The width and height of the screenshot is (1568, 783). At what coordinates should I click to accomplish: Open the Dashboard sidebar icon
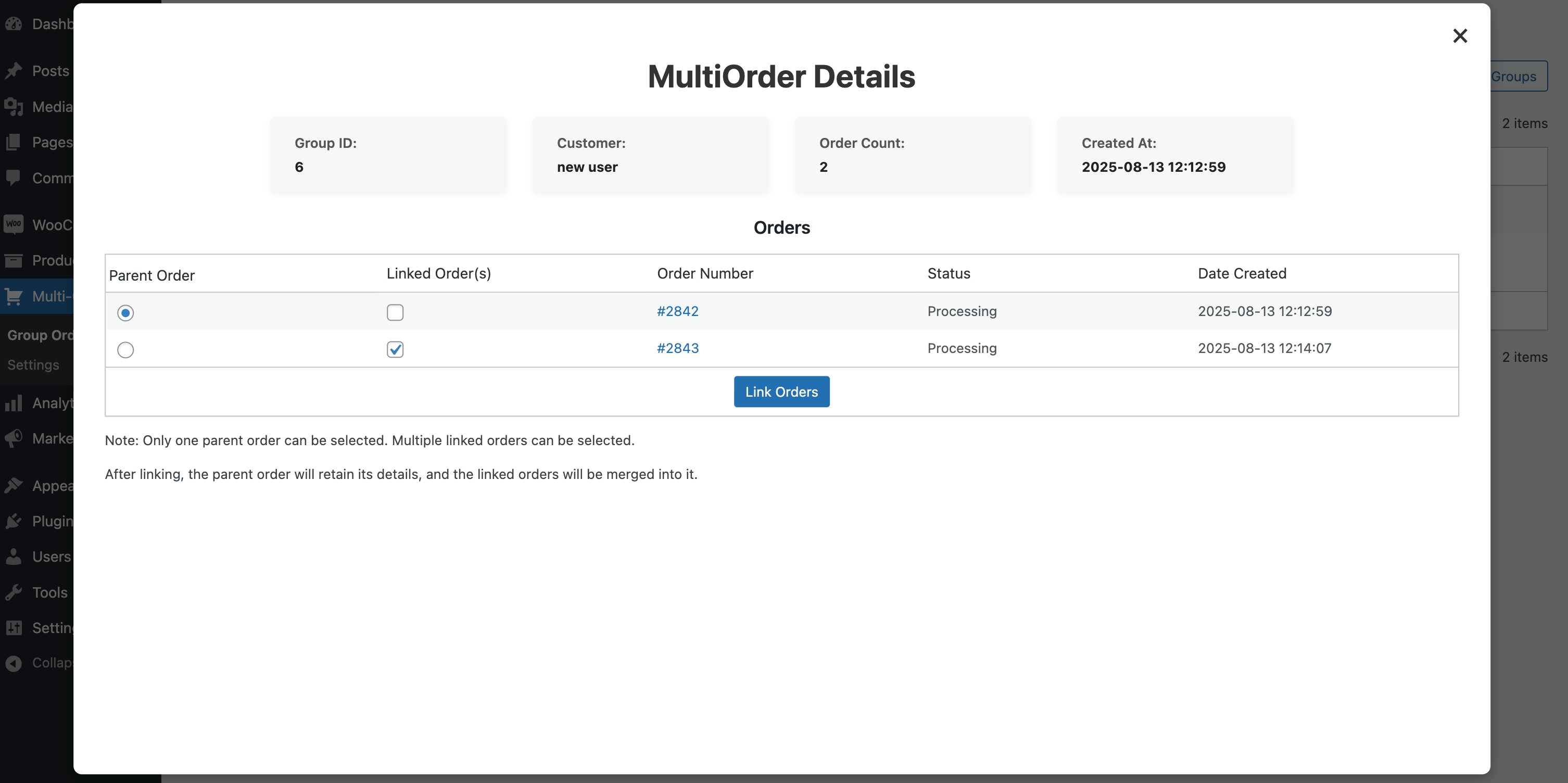click(x=14, y=24)
